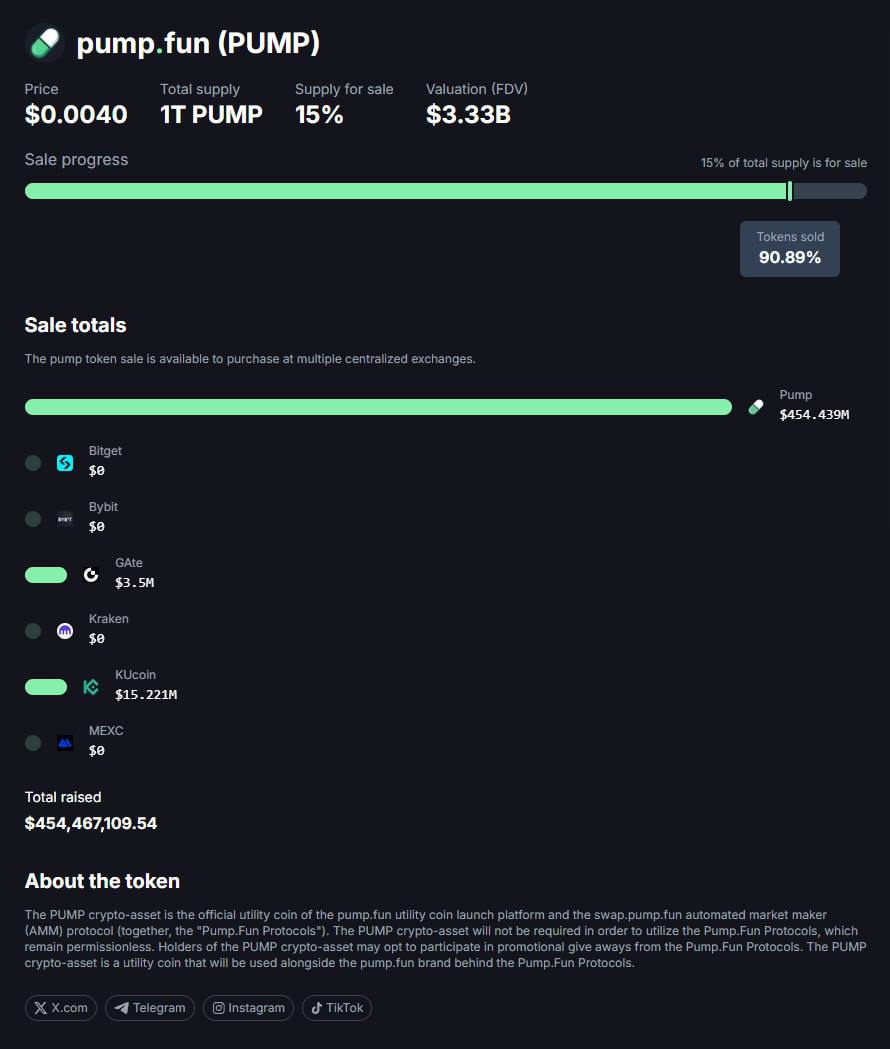The image size is (890, 1049).
Task: Click the Total raised dollar amount
Action: [91, 823]
